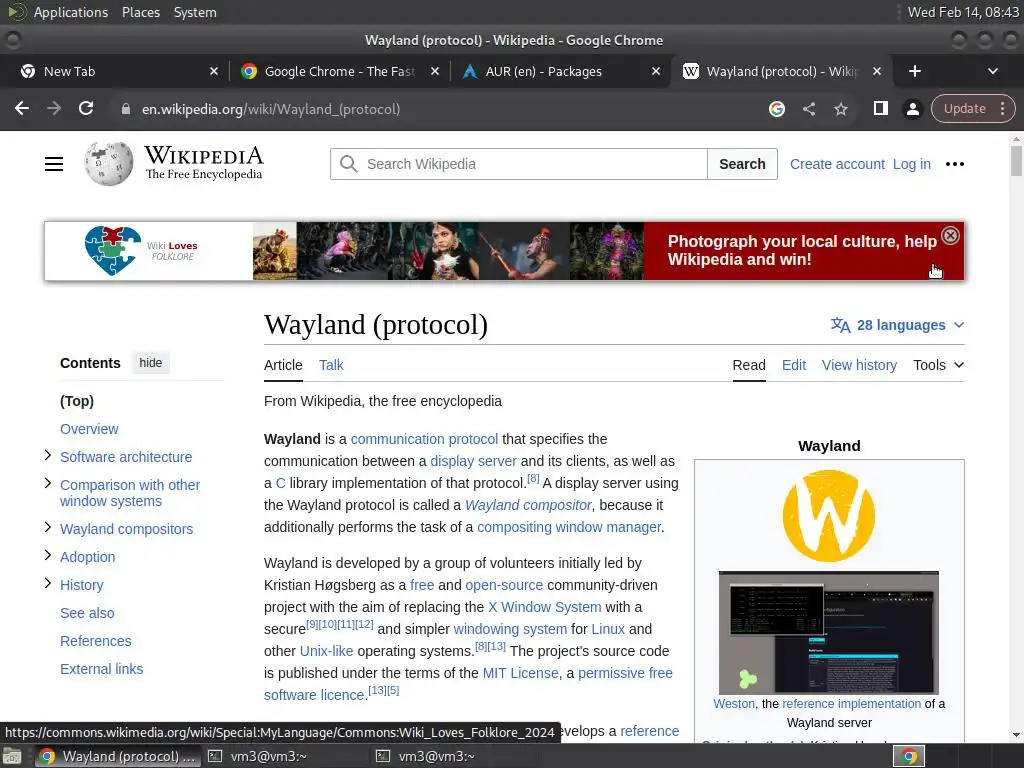
Task: Open the Applications menu in top panel
Action: click(71, 12)
